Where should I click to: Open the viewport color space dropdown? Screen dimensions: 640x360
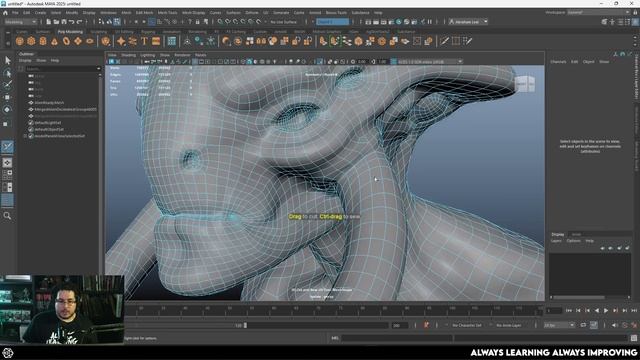point(430,62)
